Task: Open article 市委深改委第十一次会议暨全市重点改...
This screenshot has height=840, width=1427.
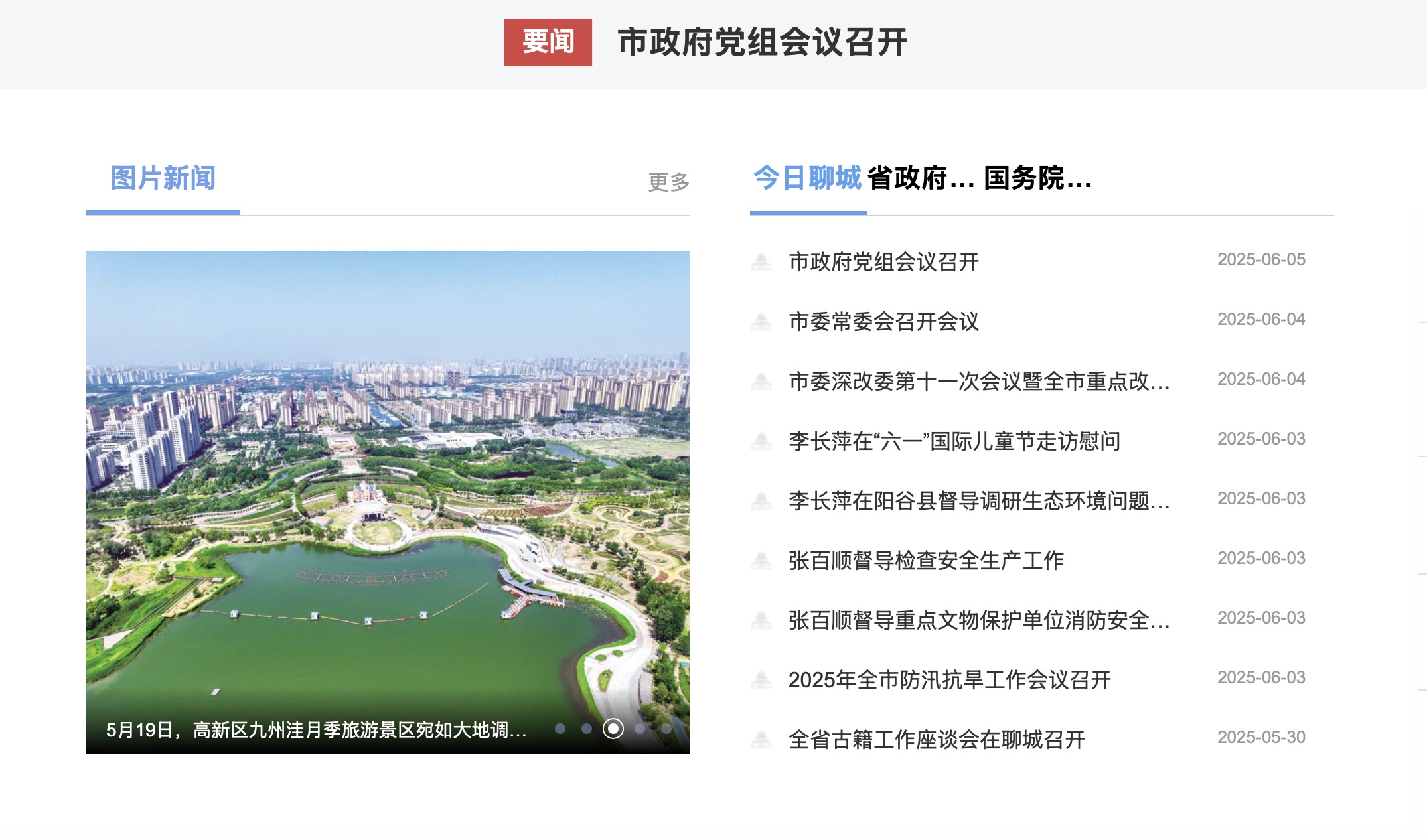Action: click(979, 382)
